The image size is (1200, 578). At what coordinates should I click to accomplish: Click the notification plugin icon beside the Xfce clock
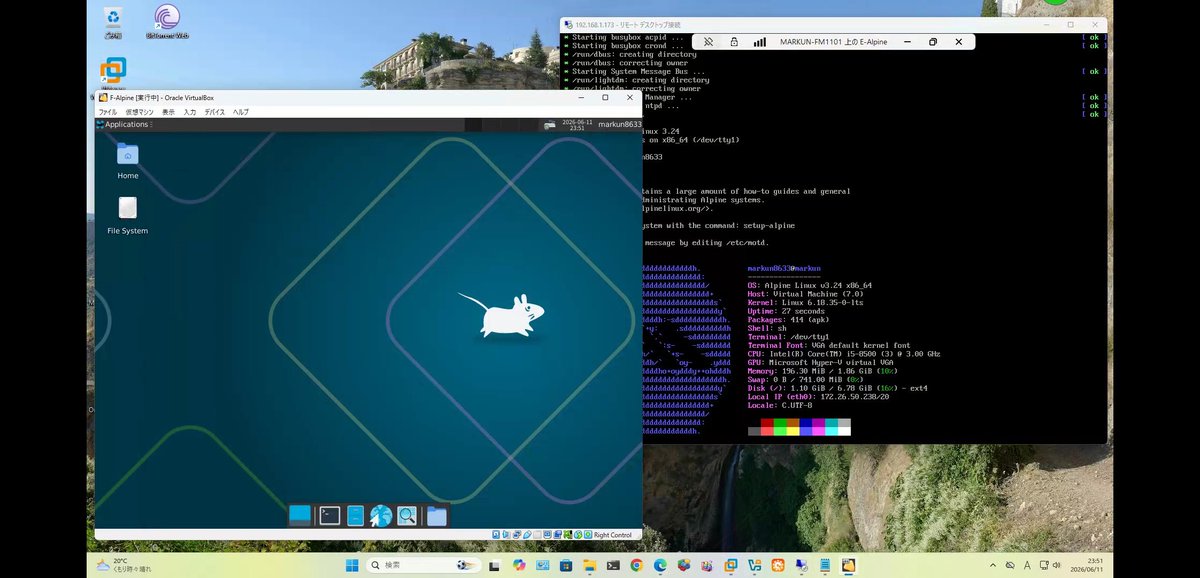(x=550, y=125)
